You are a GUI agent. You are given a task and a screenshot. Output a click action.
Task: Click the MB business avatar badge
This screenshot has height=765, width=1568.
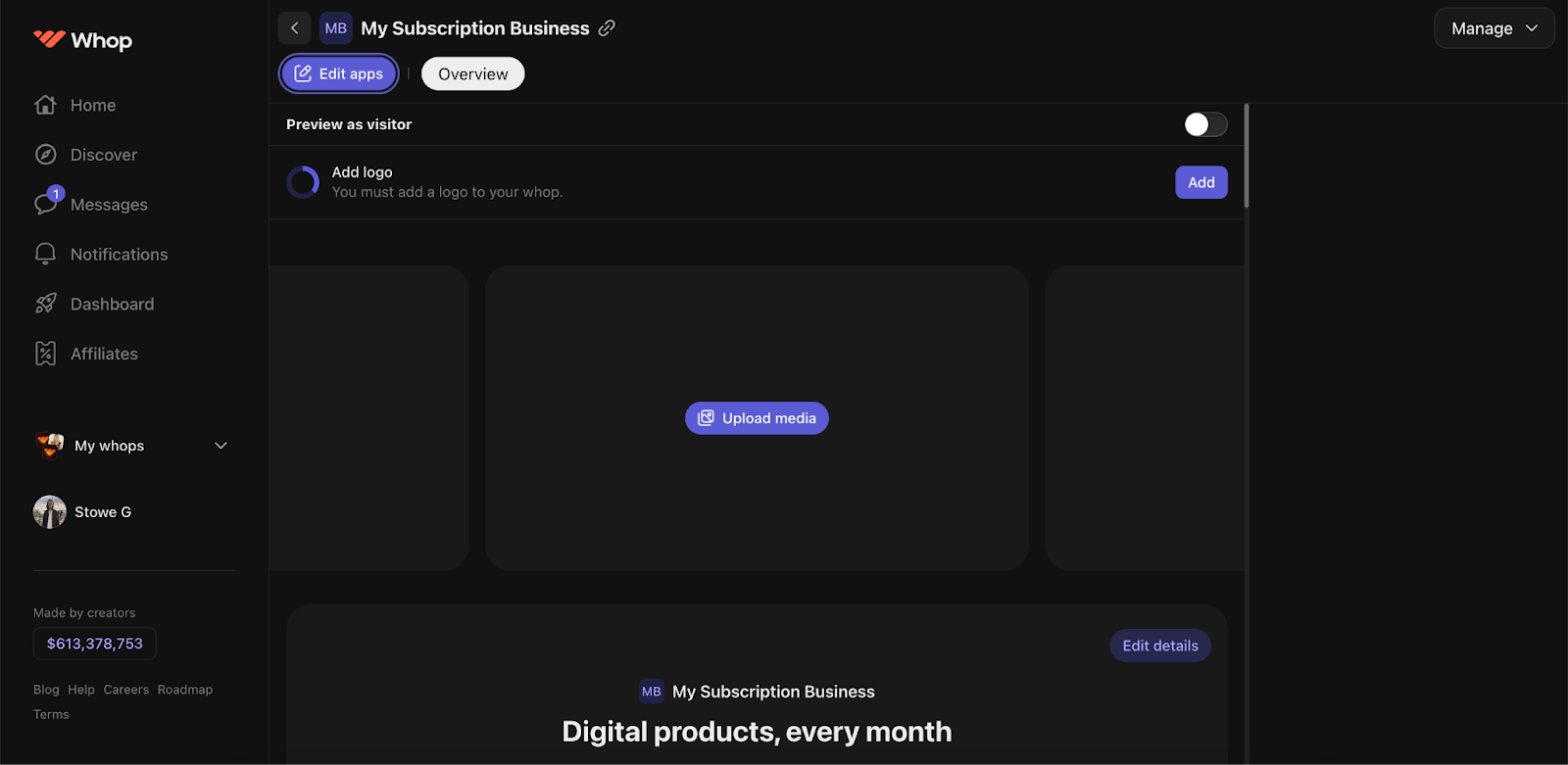[x=335, y=27]
